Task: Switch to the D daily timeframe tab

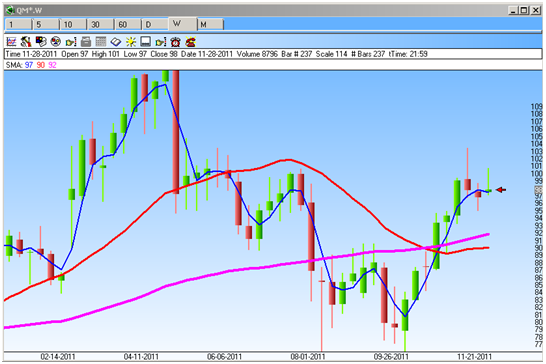Action: coord(155,24)
